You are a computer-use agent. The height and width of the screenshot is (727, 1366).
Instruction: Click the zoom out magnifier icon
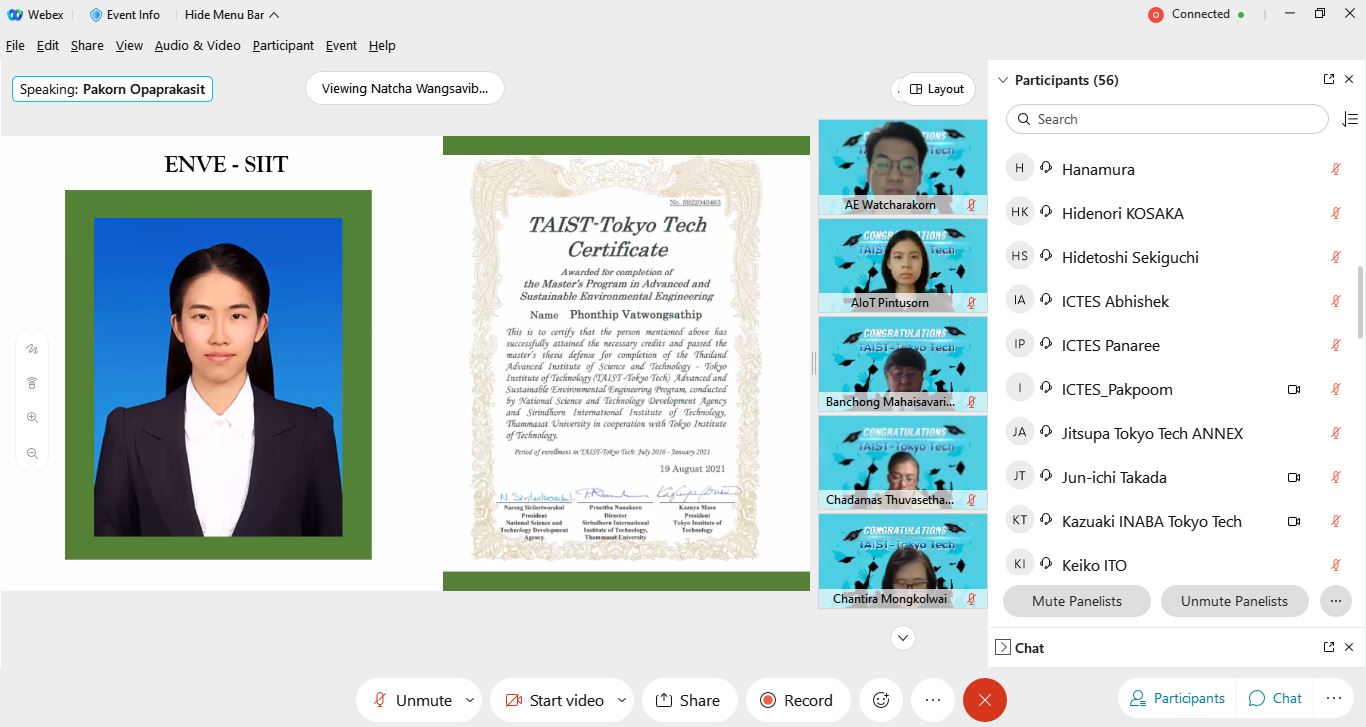32,453
